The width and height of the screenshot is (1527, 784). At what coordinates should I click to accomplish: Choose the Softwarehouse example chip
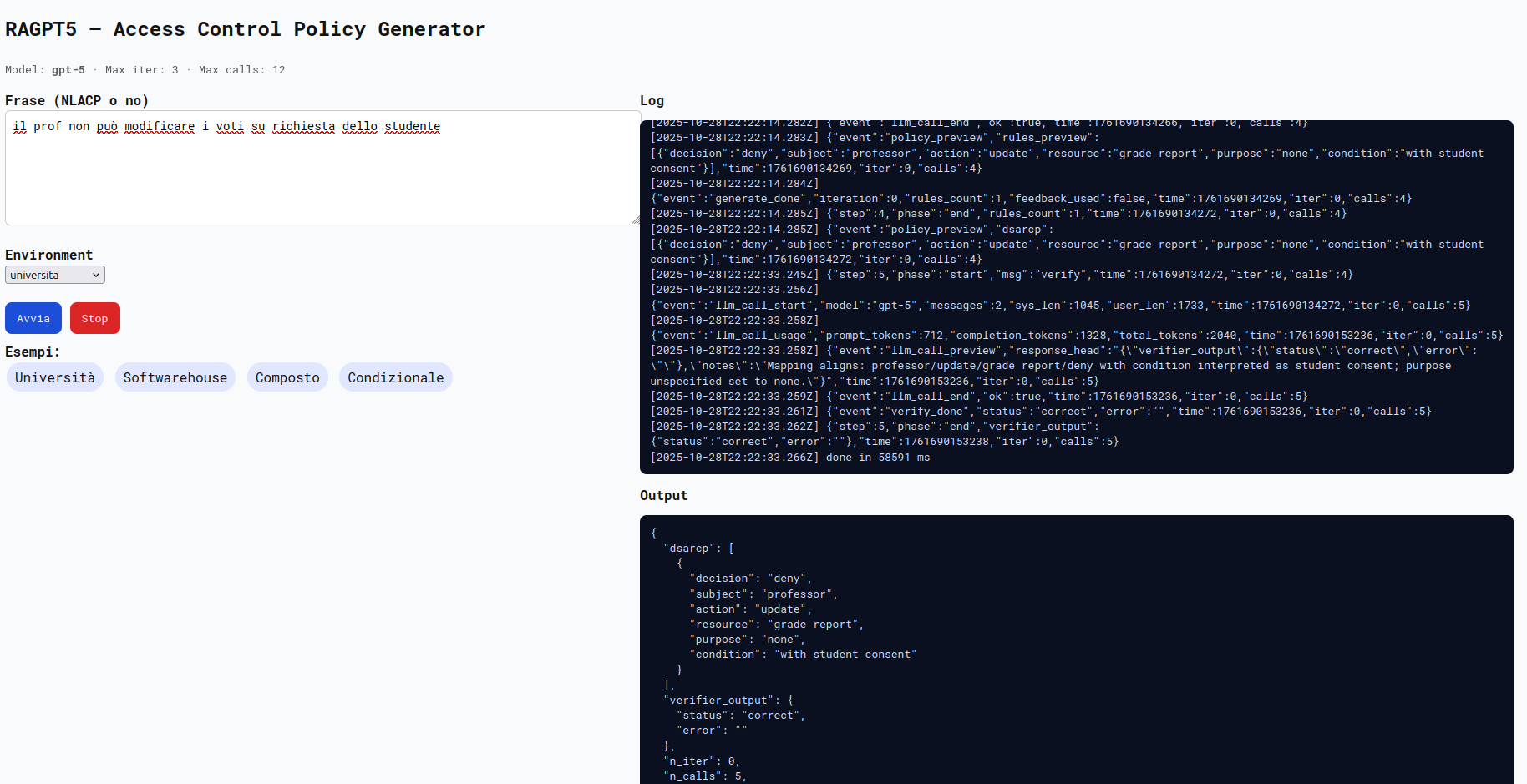pyautogui.click(x=175, y=377)
